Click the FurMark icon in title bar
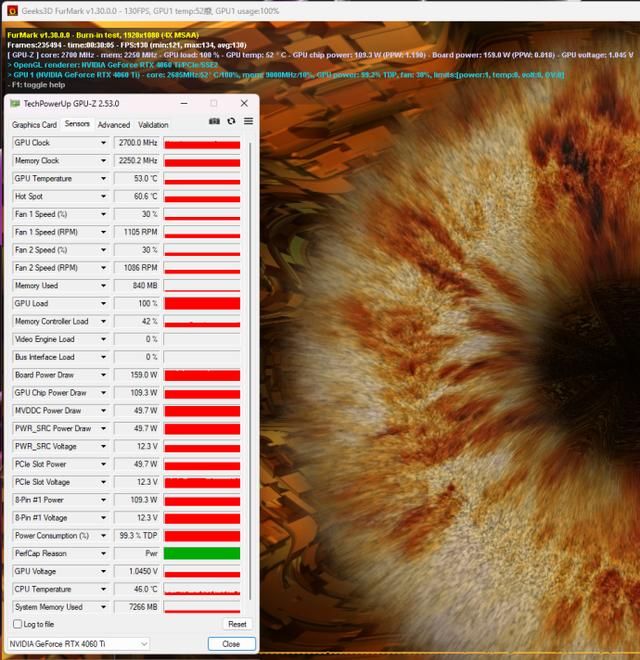Image resolution: width=640 pixels, height=660 pixels. [13, 11]
